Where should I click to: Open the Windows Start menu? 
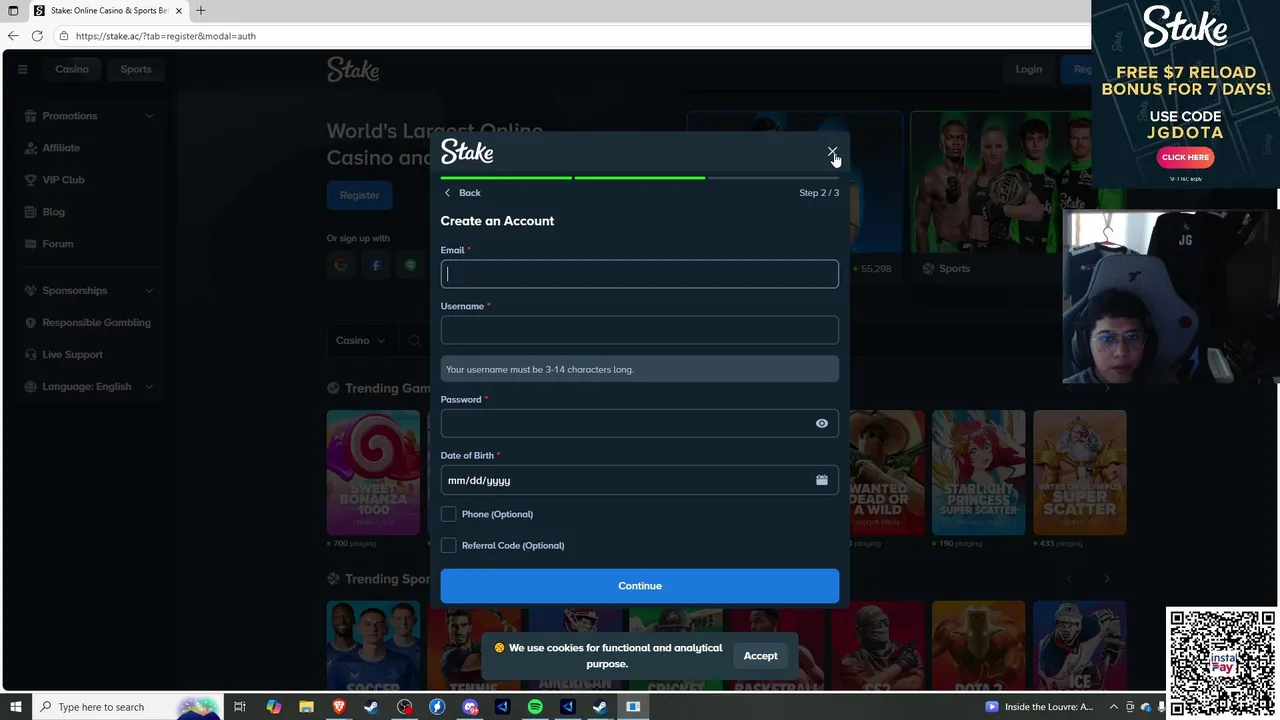[15, 707]
